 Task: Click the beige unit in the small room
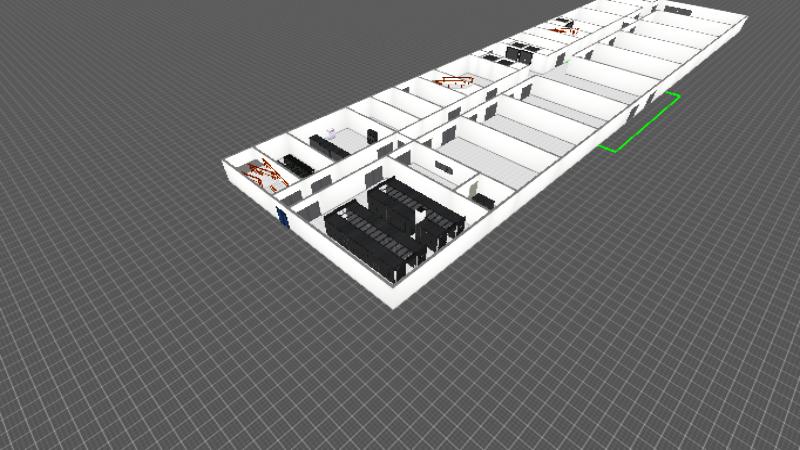(x=472, y=188)
